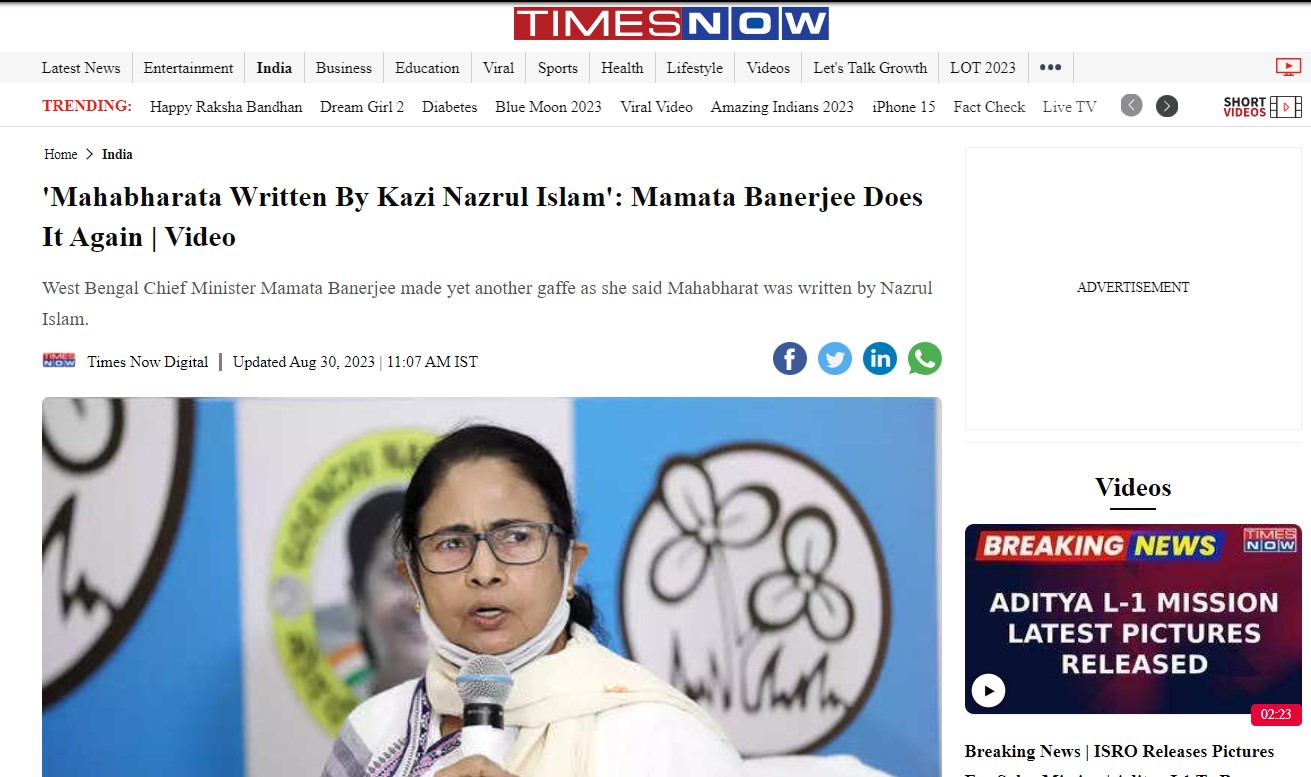
Task: Click the Times Now logo at top
Action: click(671, 24)
